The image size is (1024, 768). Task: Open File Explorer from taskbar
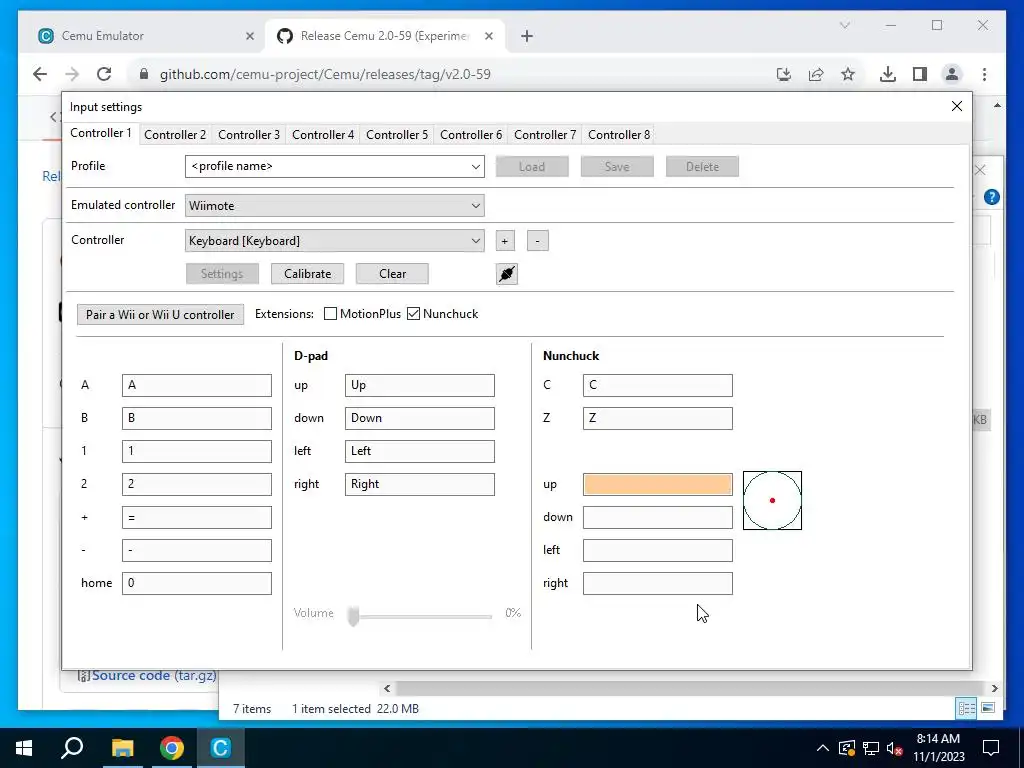point(122,748)
